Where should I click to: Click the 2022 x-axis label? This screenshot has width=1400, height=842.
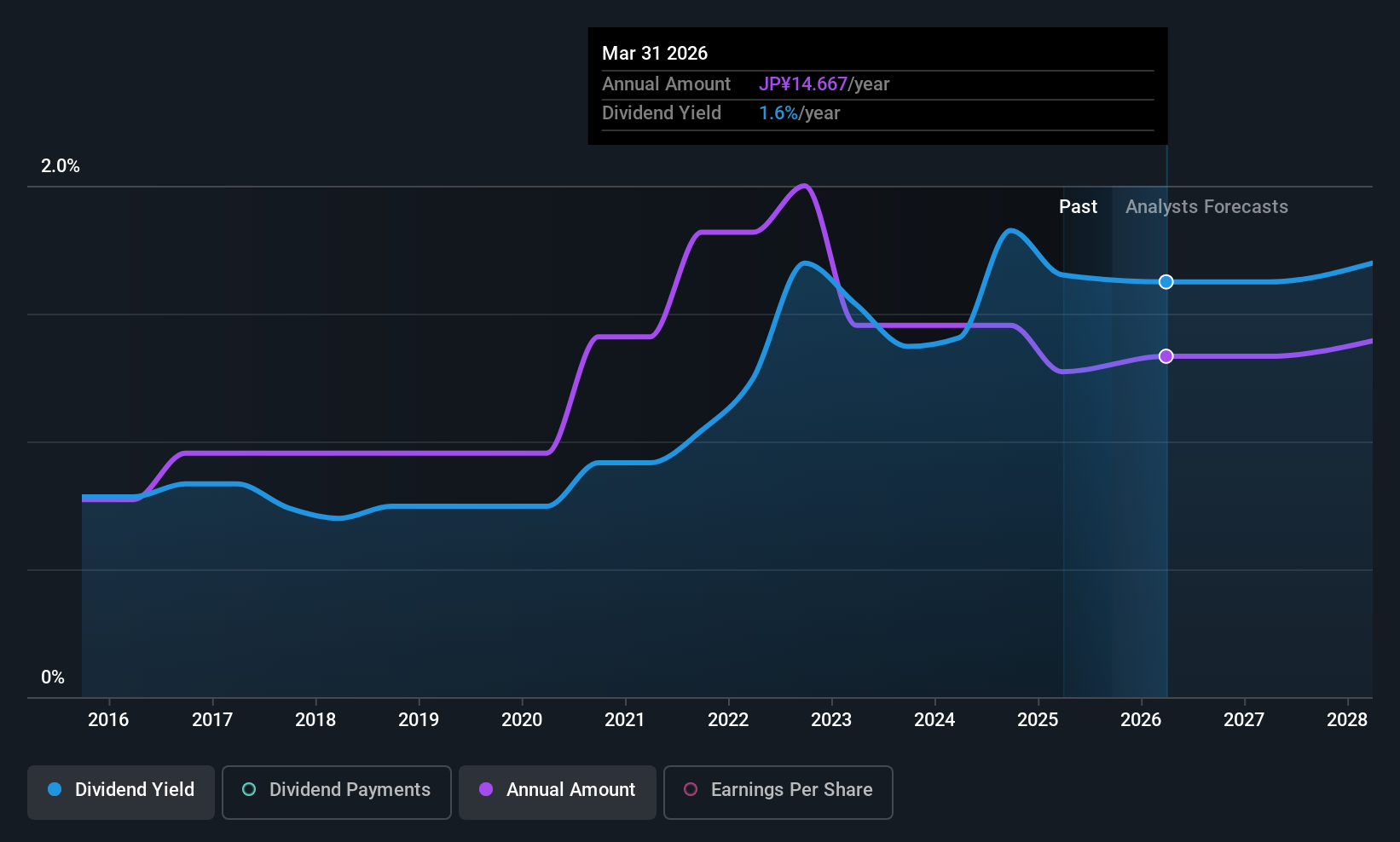coord(728,720)
